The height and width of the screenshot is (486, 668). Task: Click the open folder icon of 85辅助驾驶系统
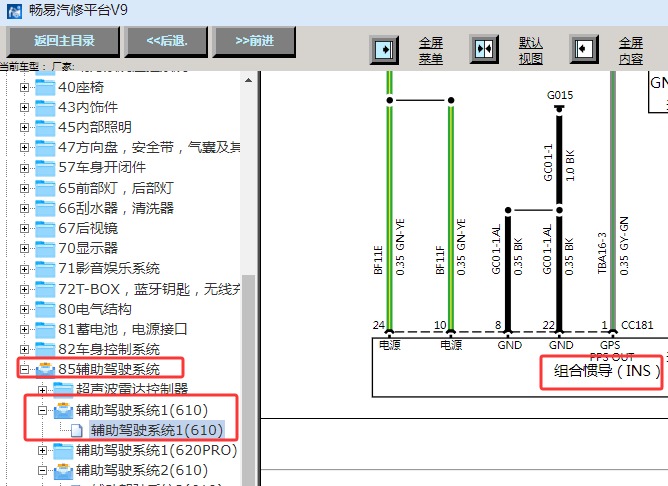pyautogui.click(x=45, y=369)
